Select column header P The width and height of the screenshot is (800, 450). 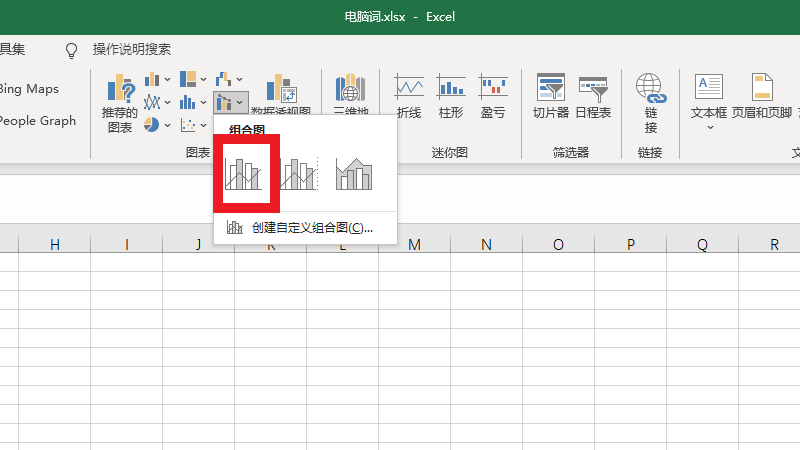tap(630, 245)
